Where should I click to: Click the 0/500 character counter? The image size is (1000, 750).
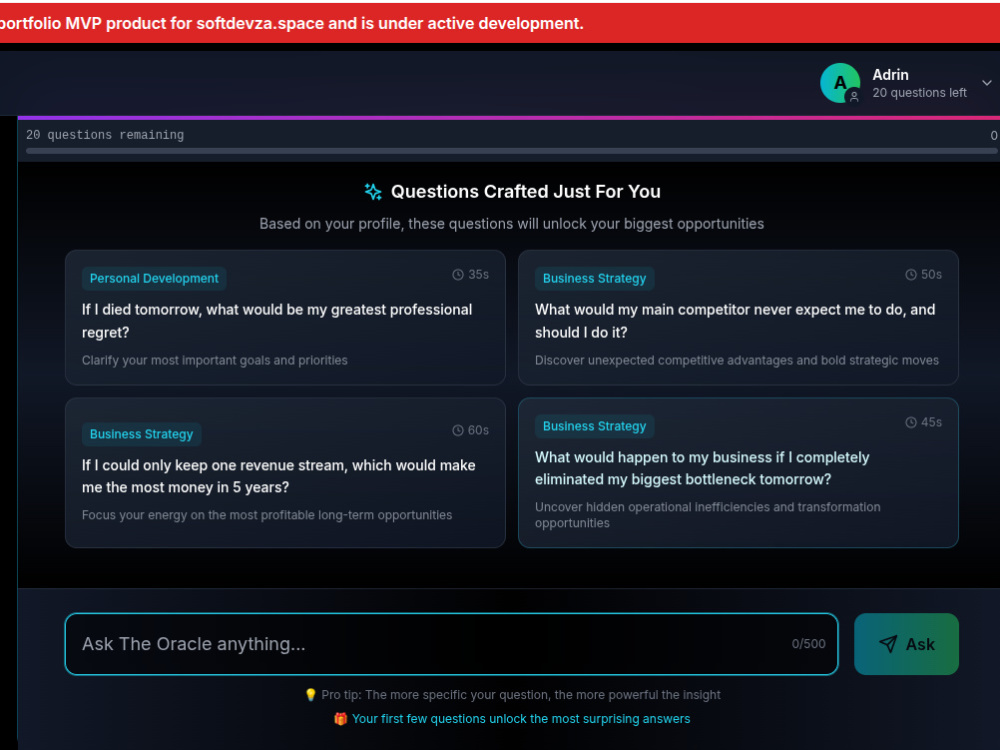[809, 644]
